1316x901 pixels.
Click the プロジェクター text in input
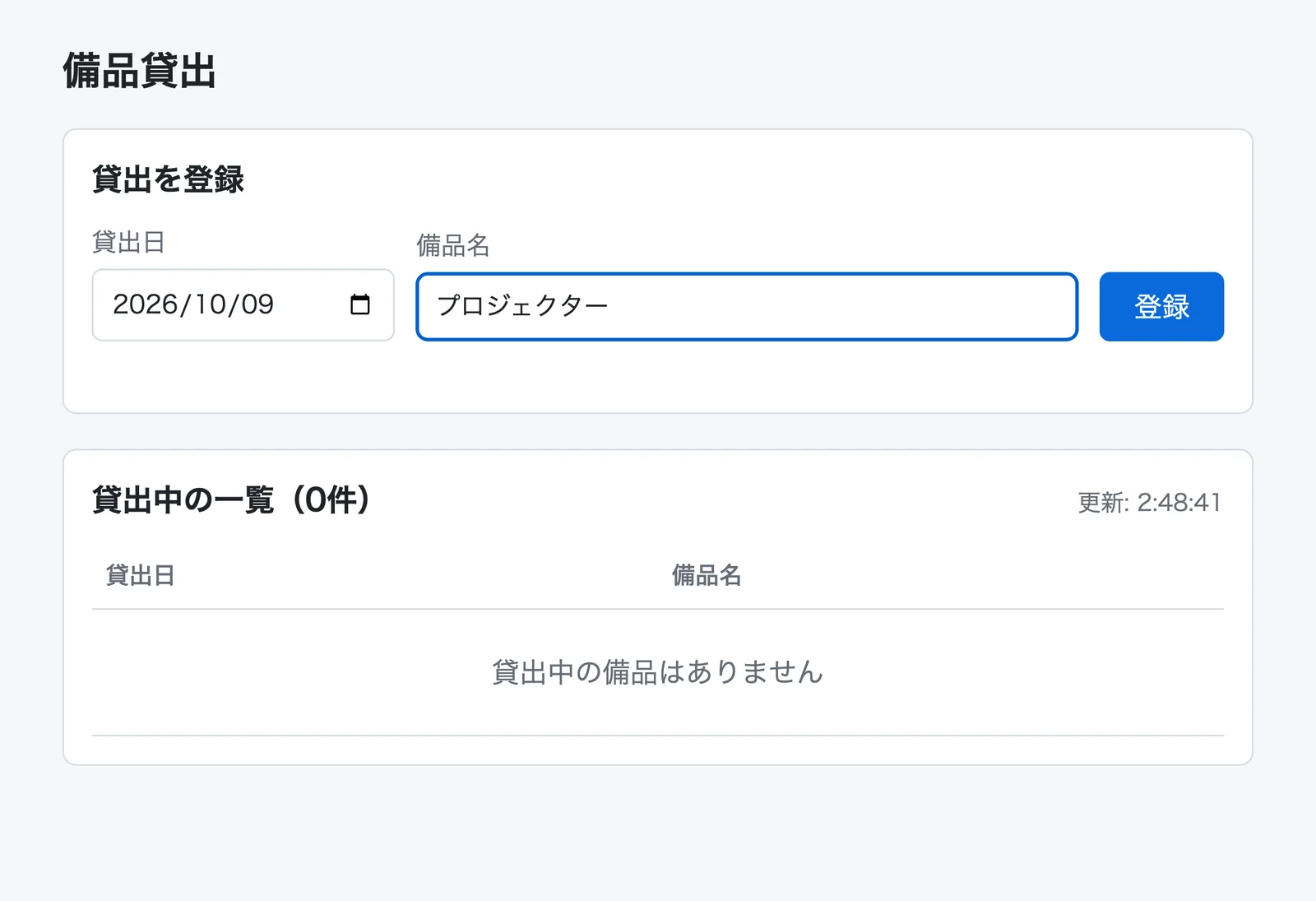(x=522, y=306)
